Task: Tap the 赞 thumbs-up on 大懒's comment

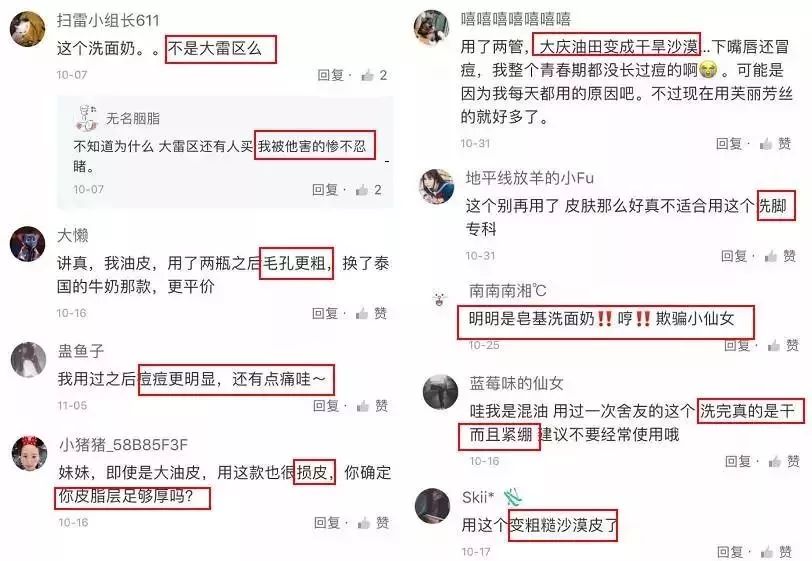Action: (362, 313)
